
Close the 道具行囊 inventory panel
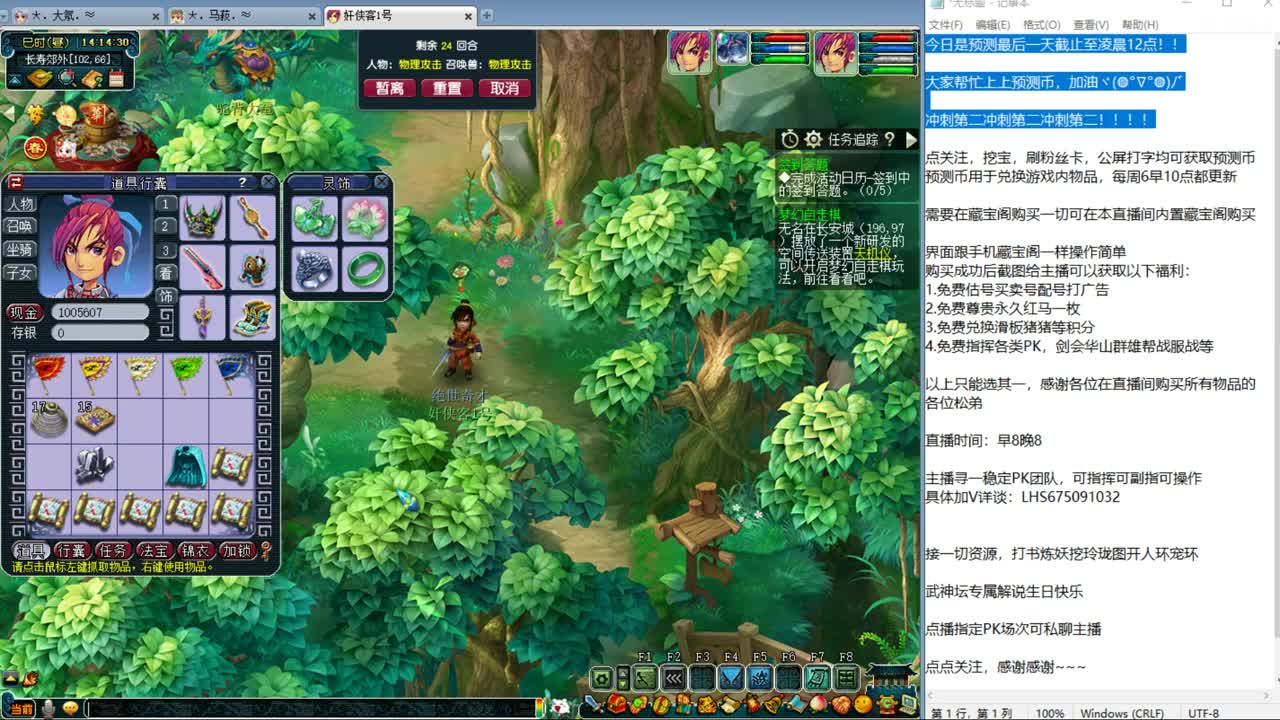[268, 183]
